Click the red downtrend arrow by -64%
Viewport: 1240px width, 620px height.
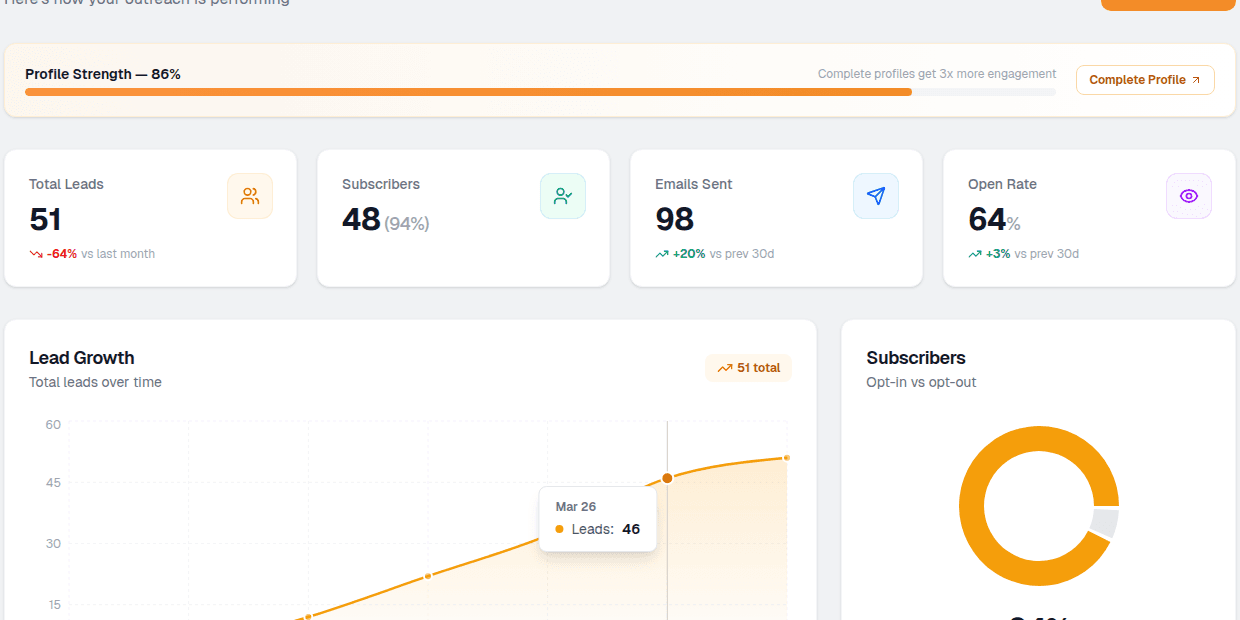[36, 254]
